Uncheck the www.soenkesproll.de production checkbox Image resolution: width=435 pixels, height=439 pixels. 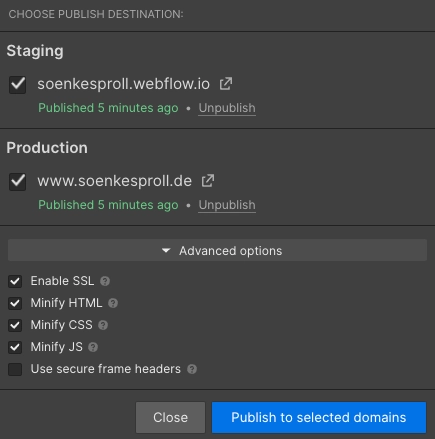(17, 182)
